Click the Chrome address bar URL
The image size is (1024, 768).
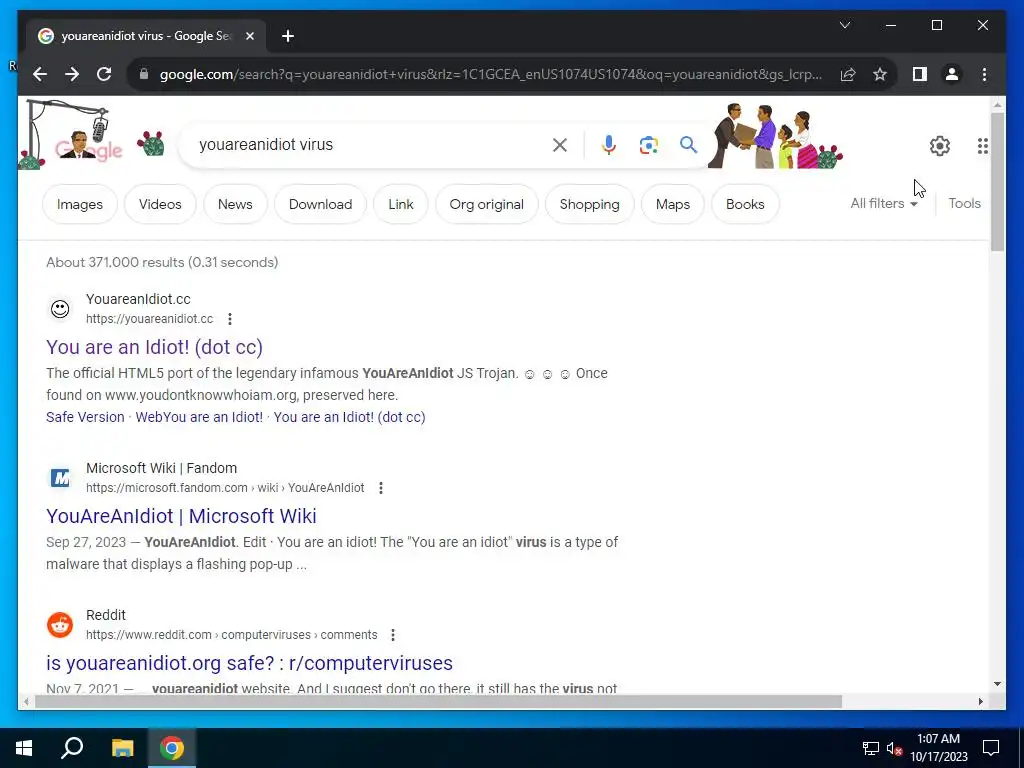tap(490, 74)
